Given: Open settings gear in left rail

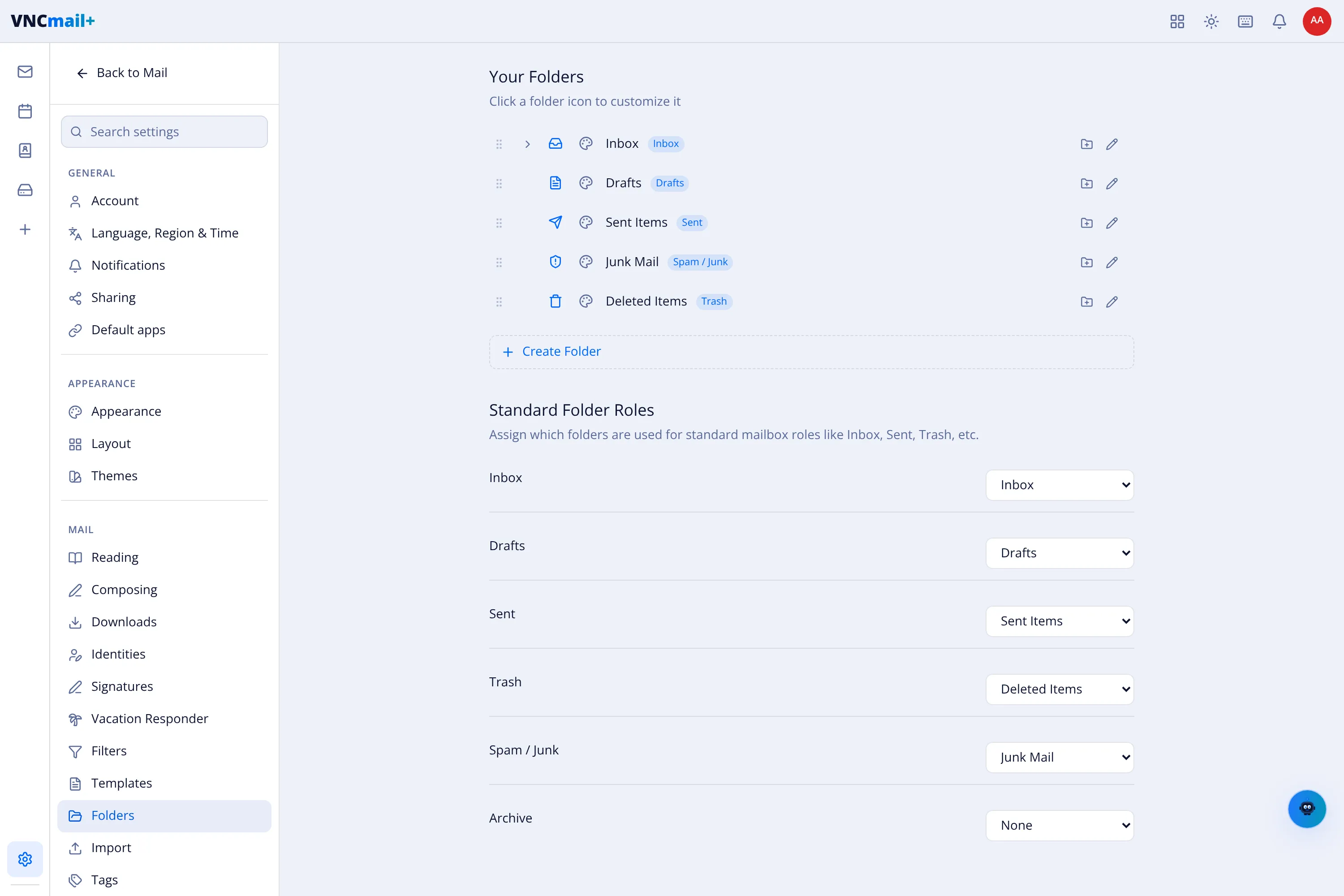Looking at the screenshot, I should tap(25, 859).
